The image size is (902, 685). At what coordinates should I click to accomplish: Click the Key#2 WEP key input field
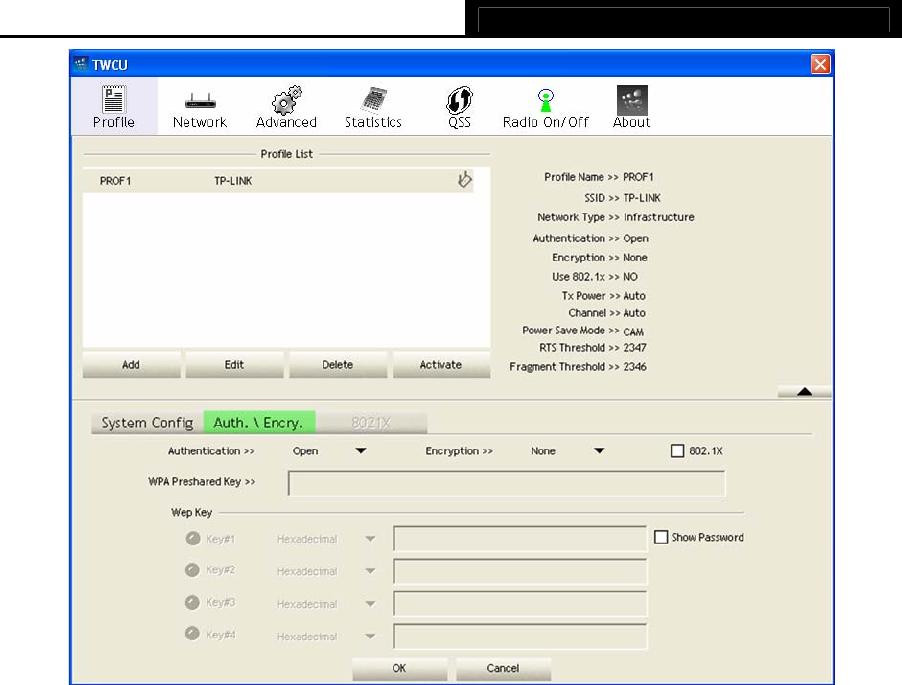[520, 571]
